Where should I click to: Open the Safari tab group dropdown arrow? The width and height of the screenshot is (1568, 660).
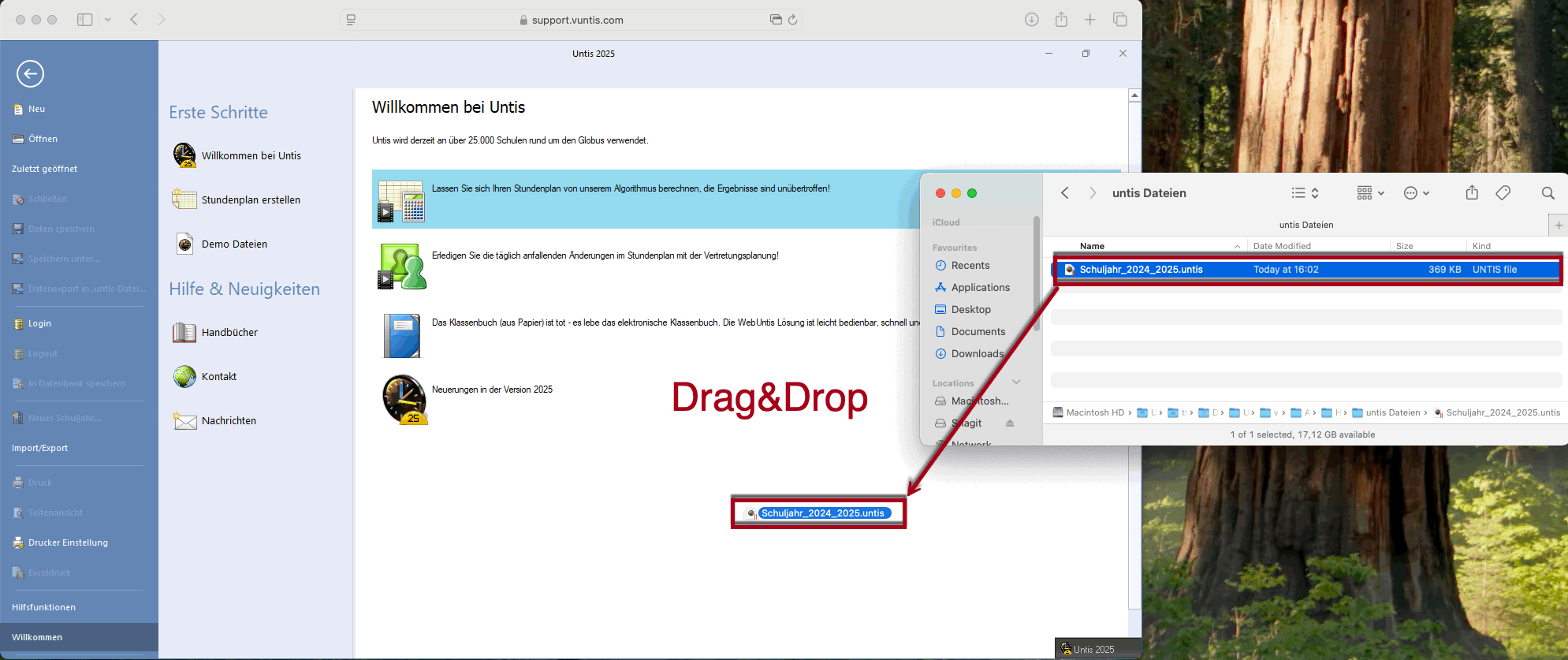[108, 20]
